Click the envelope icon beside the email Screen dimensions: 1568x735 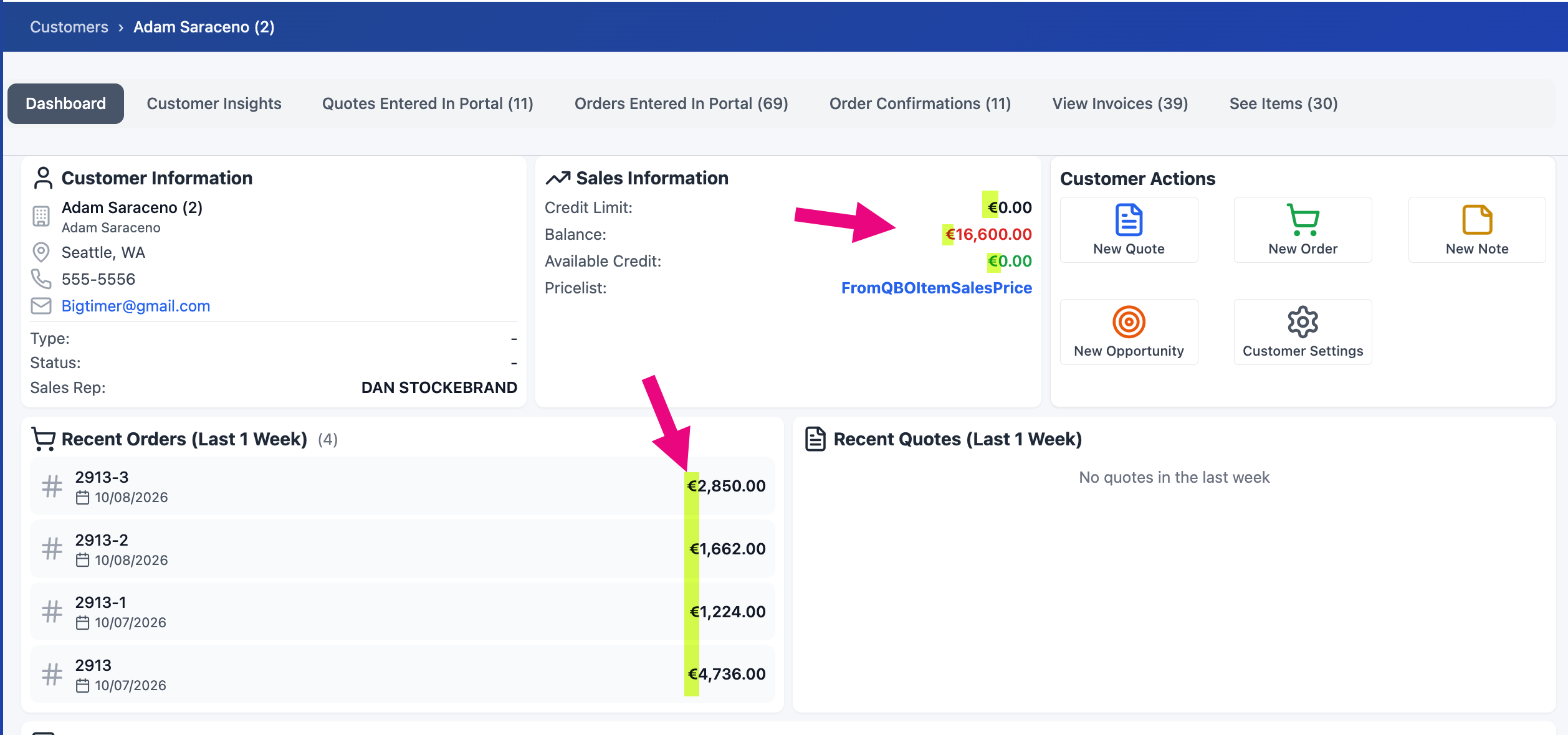click(41, 306)
